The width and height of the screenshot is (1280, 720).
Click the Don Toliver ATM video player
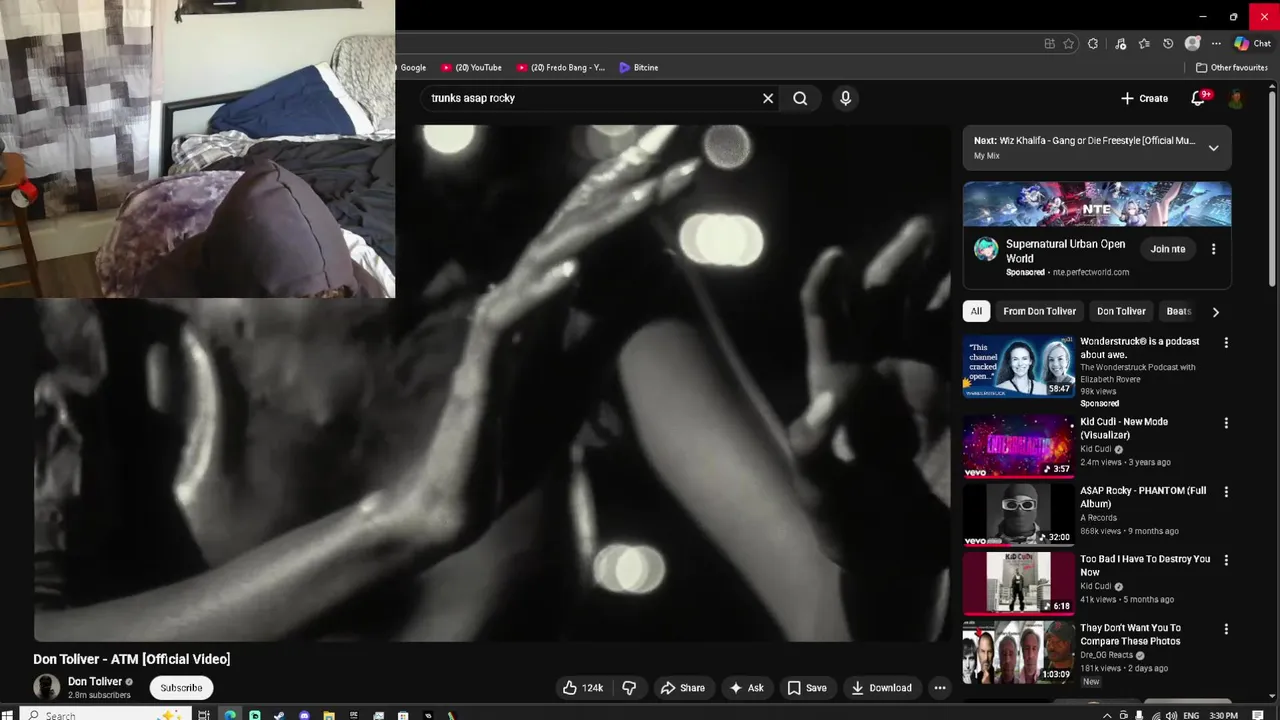(x=492, y=382)
